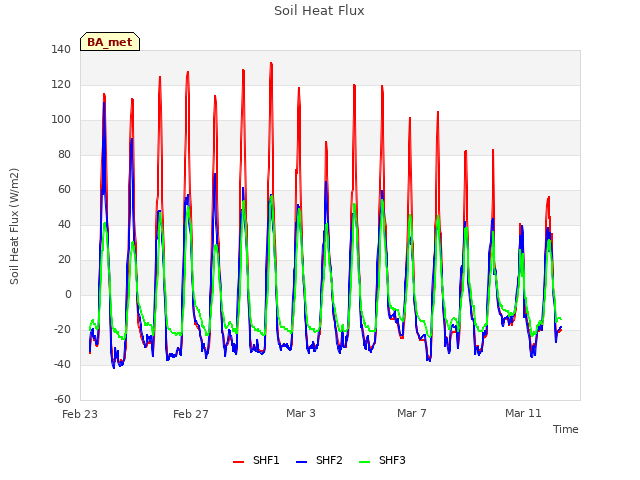Click the Feb 27 x-axis label
Viewport: 640px width, 480px height.
point(191,414)
